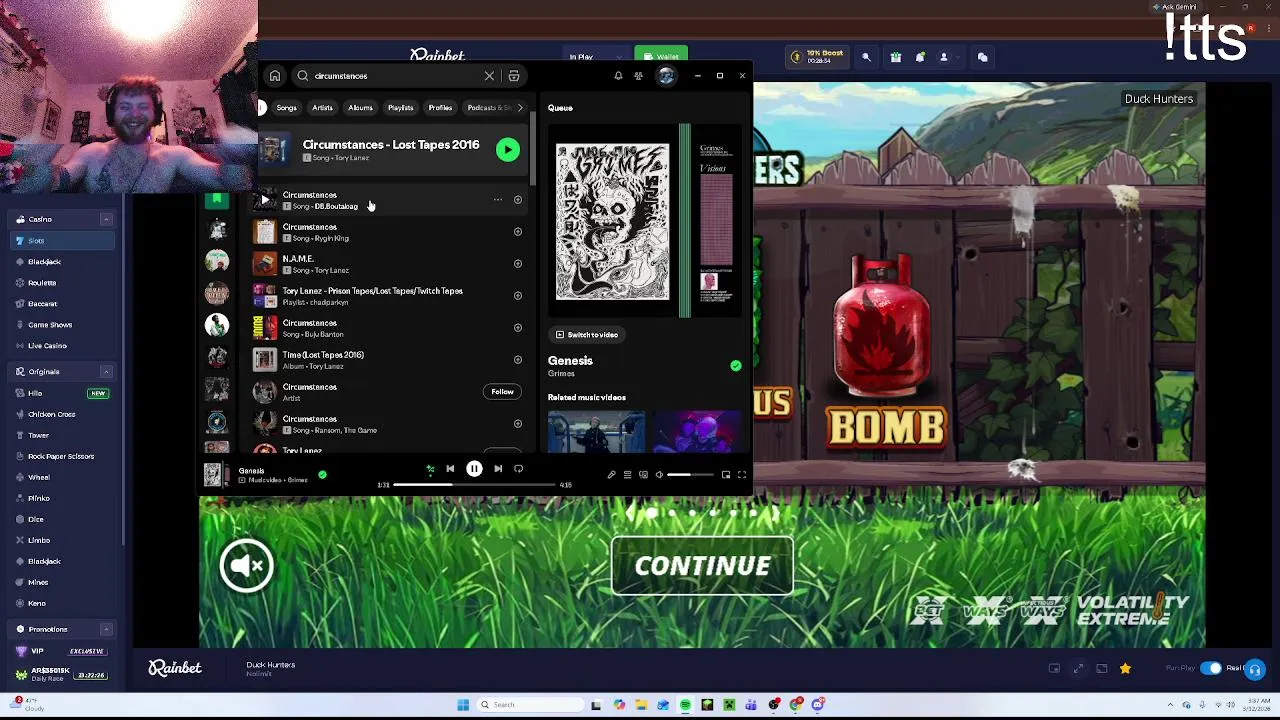Add N.A.M.E. by Tory Lanez to library
This screenshot has height=720, width=1280.
coord(518,264)
